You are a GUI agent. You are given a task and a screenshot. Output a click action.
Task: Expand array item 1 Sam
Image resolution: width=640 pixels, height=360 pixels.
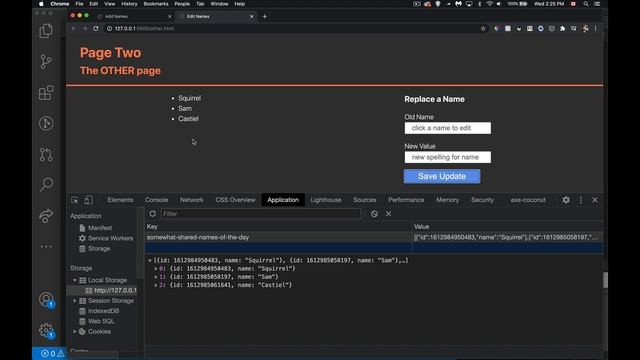pos(156,277)
